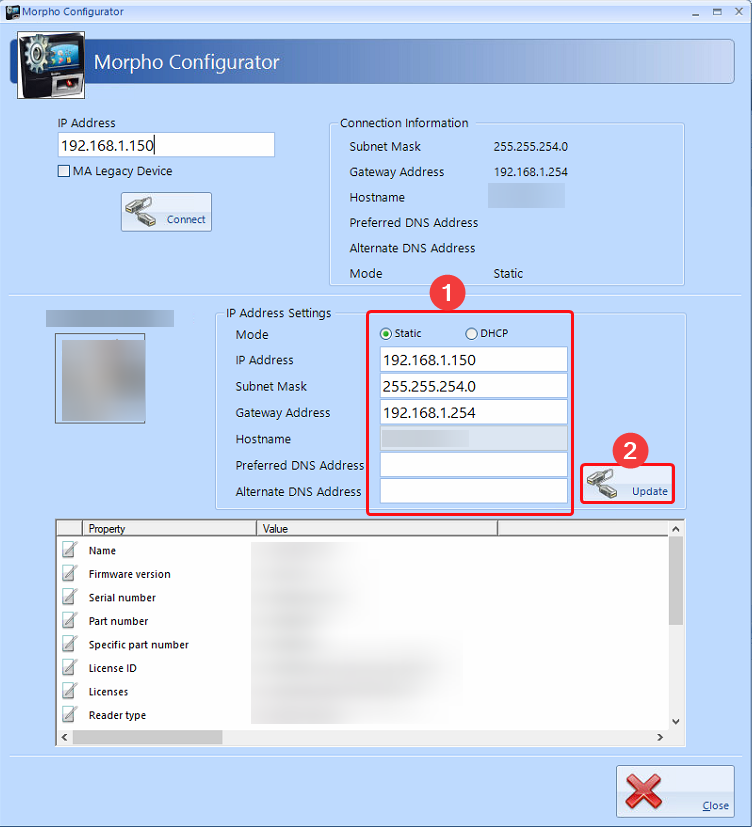Click the top IP Address input field
The image size is (752, 827).
166,145
